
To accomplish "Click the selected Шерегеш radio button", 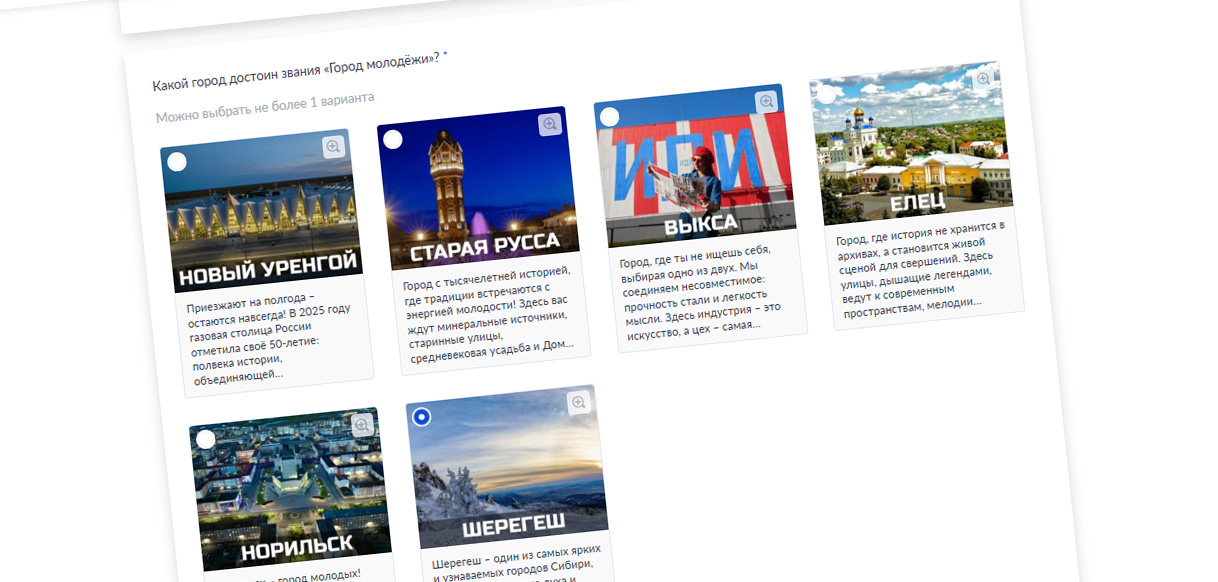I will 422,417.
